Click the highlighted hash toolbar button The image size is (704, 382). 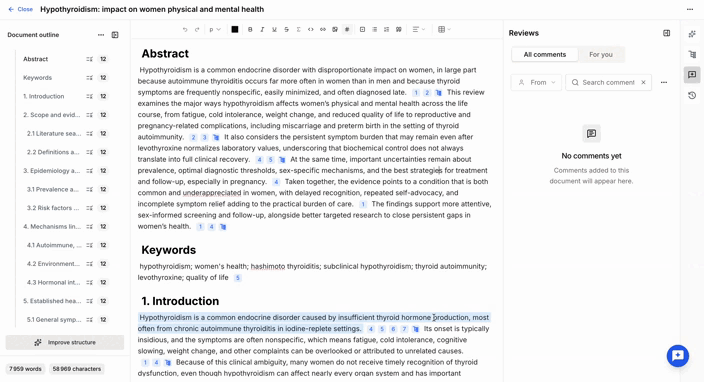click(347, 30)
